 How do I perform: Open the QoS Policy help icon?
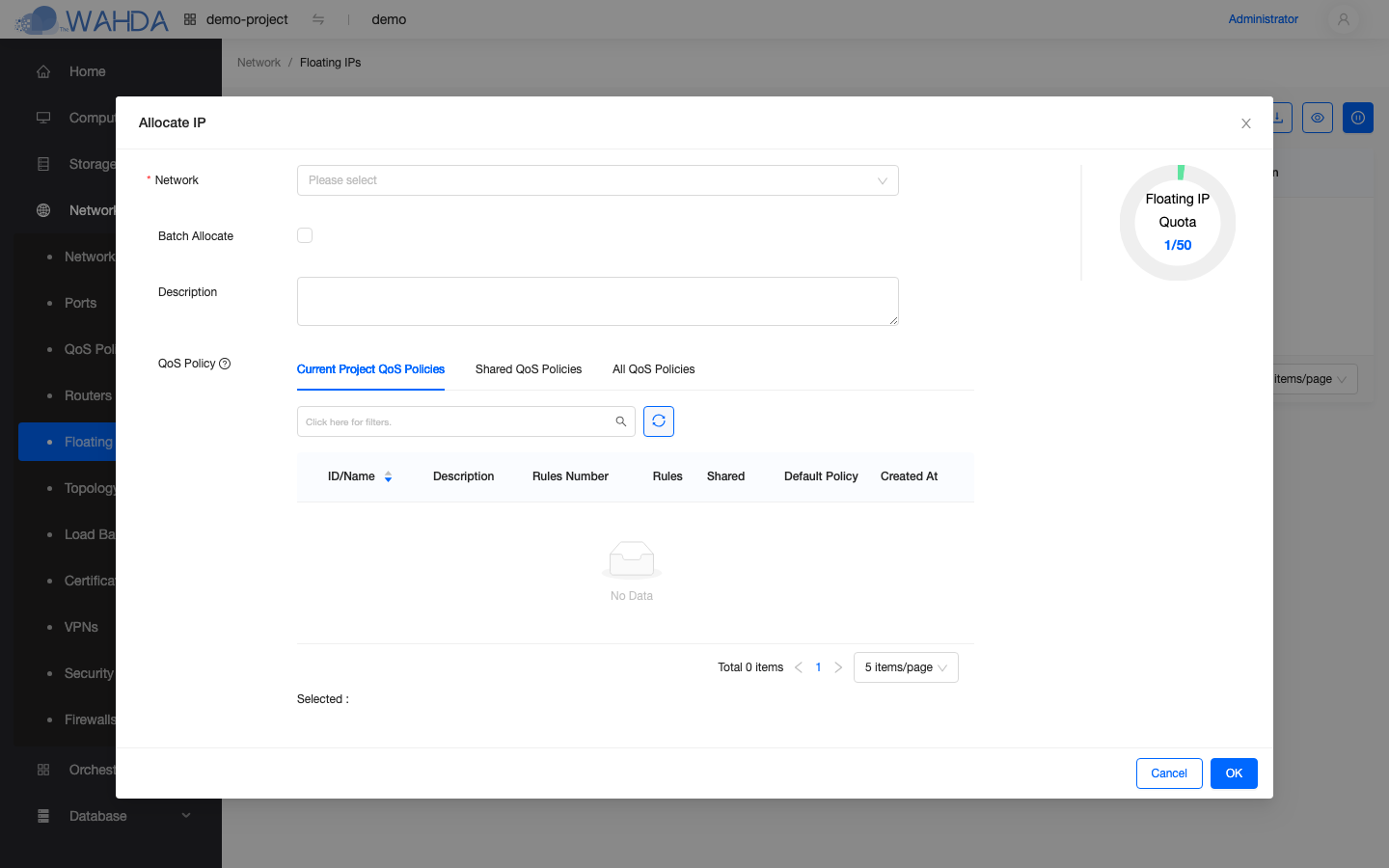[225, 364]
